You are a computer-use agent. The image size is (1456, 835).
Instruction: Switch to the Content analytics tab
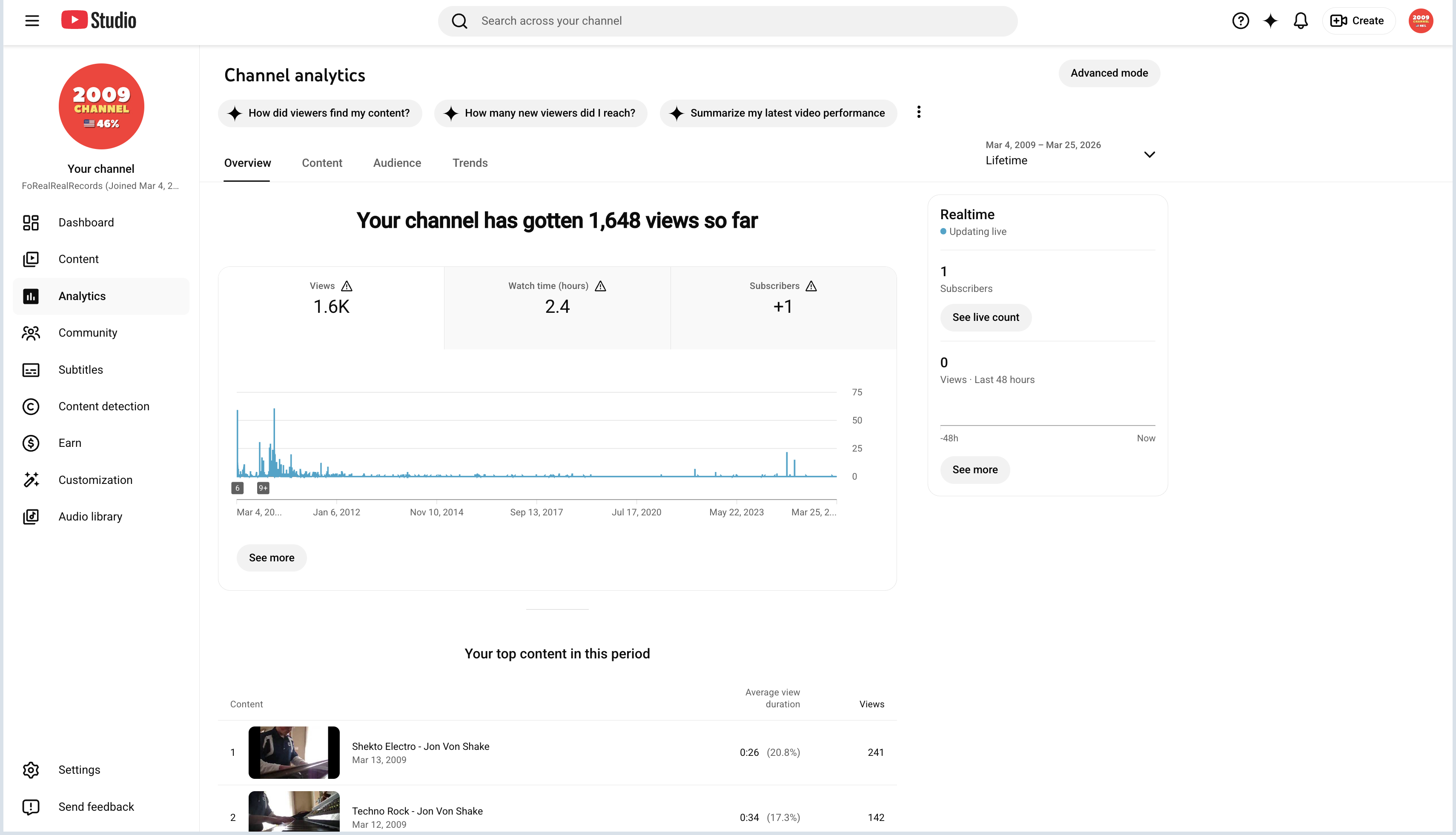click(x=322, y=163)
